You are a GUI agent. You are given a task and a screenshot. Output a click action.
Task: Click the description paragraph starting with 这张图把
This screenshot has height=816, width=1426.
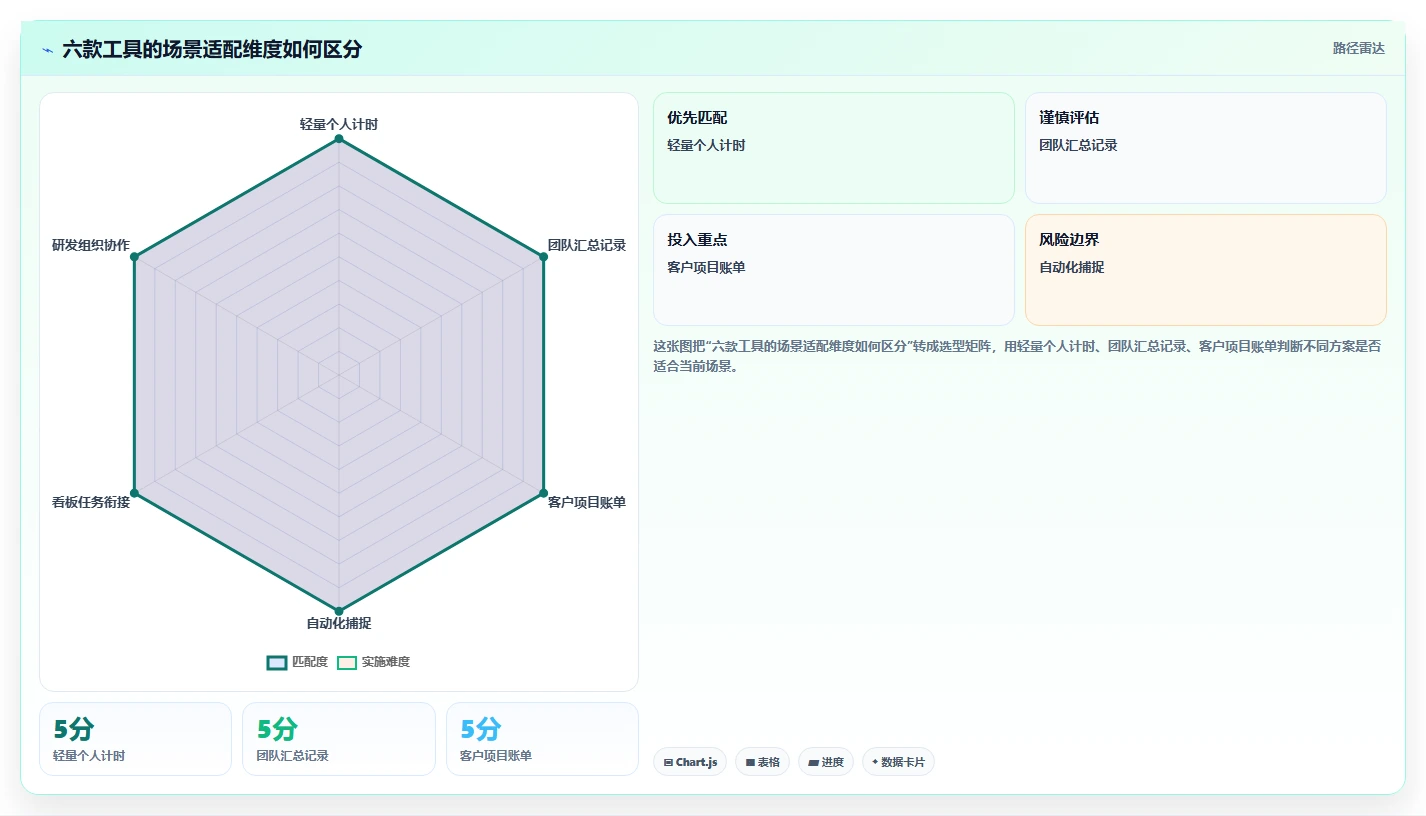1018,356
